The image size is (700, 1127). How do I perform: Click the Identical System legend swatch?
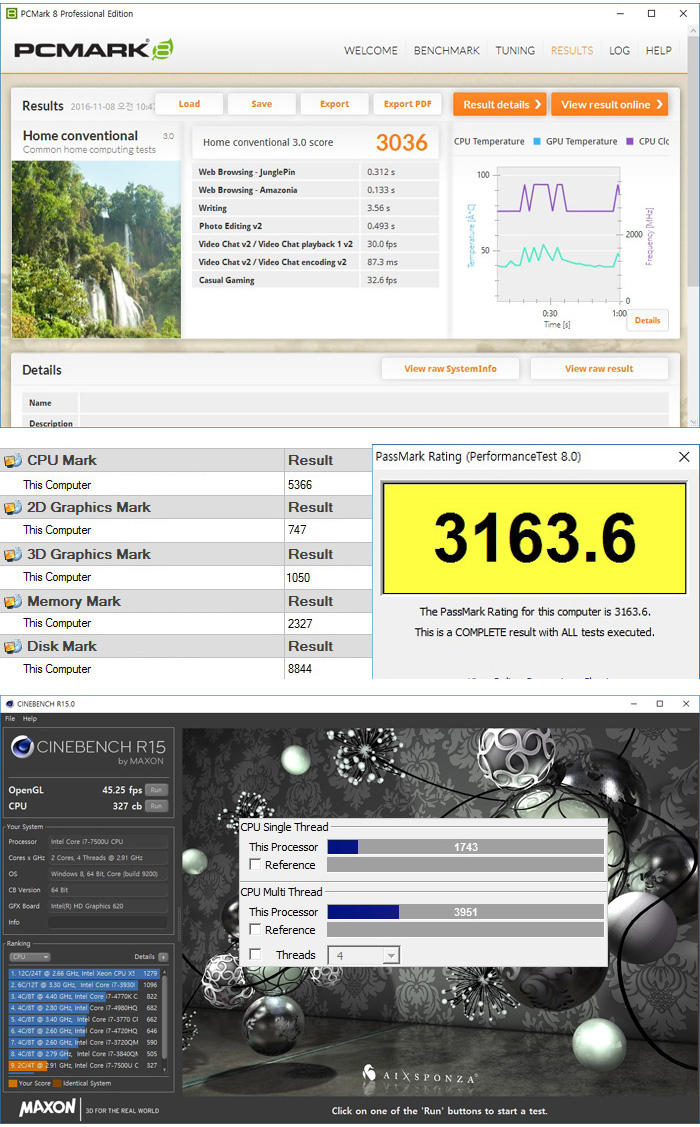[57, 1083]
